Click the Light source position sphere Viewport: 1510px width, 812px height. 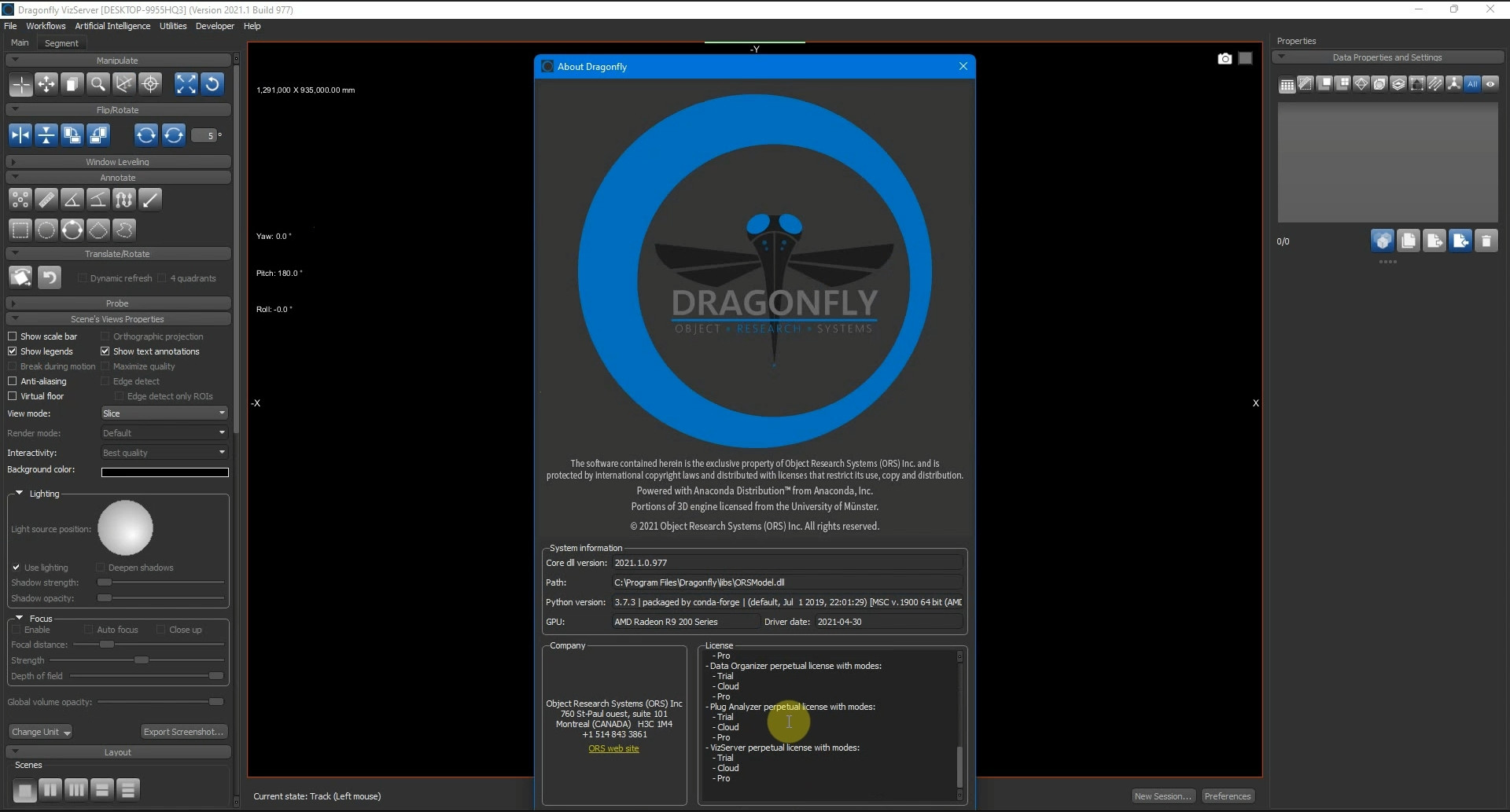[x=125, y=528]
